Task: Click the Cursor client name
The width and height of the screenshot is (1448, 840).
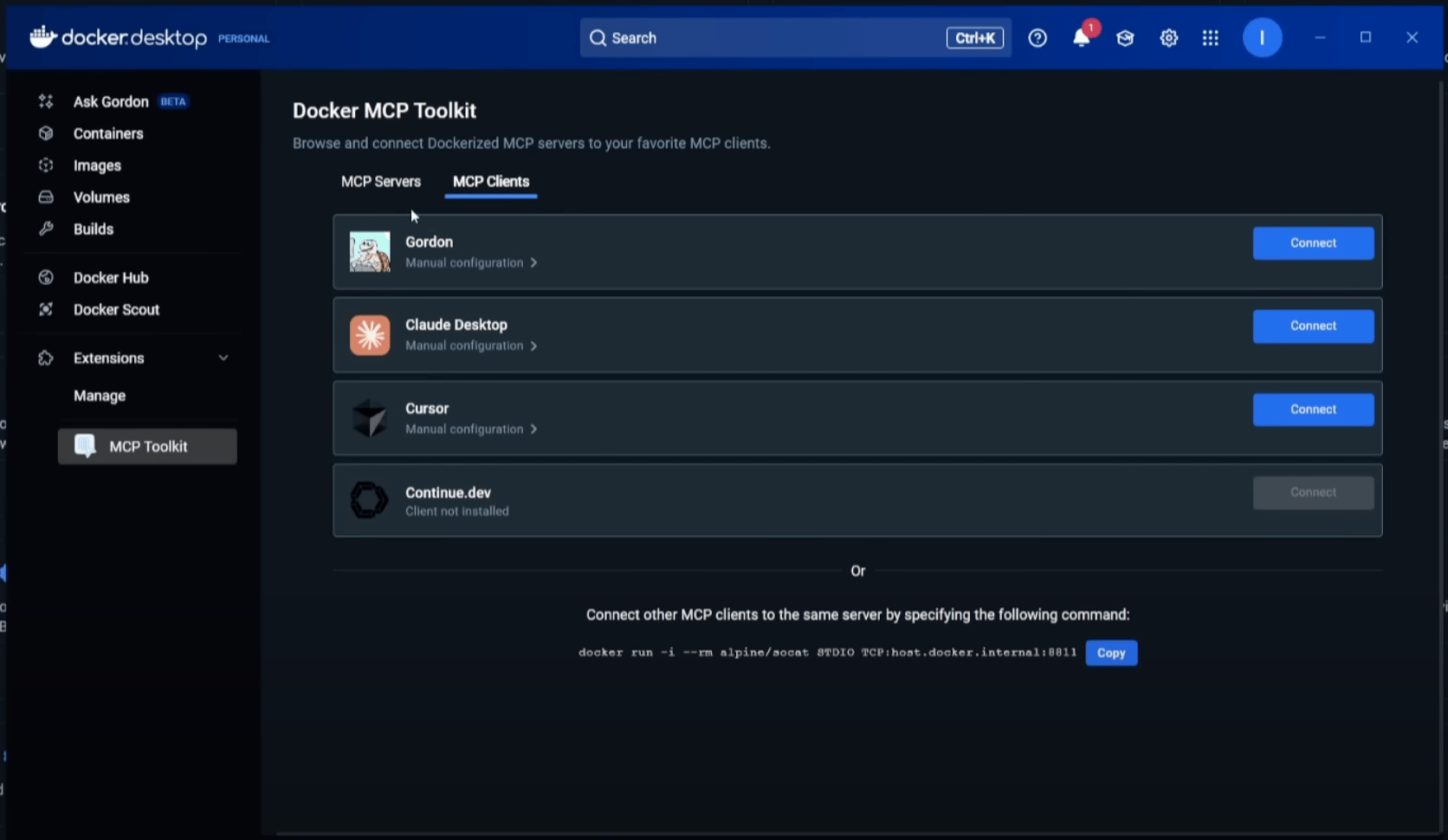Action: 427,409
